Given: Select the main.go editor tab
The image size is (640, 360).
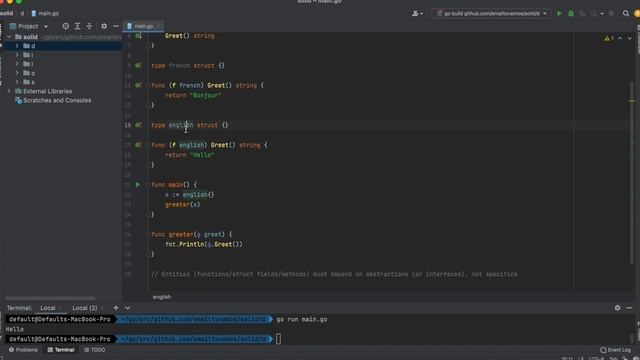Looking at the screenshot, I should (144, 26).
